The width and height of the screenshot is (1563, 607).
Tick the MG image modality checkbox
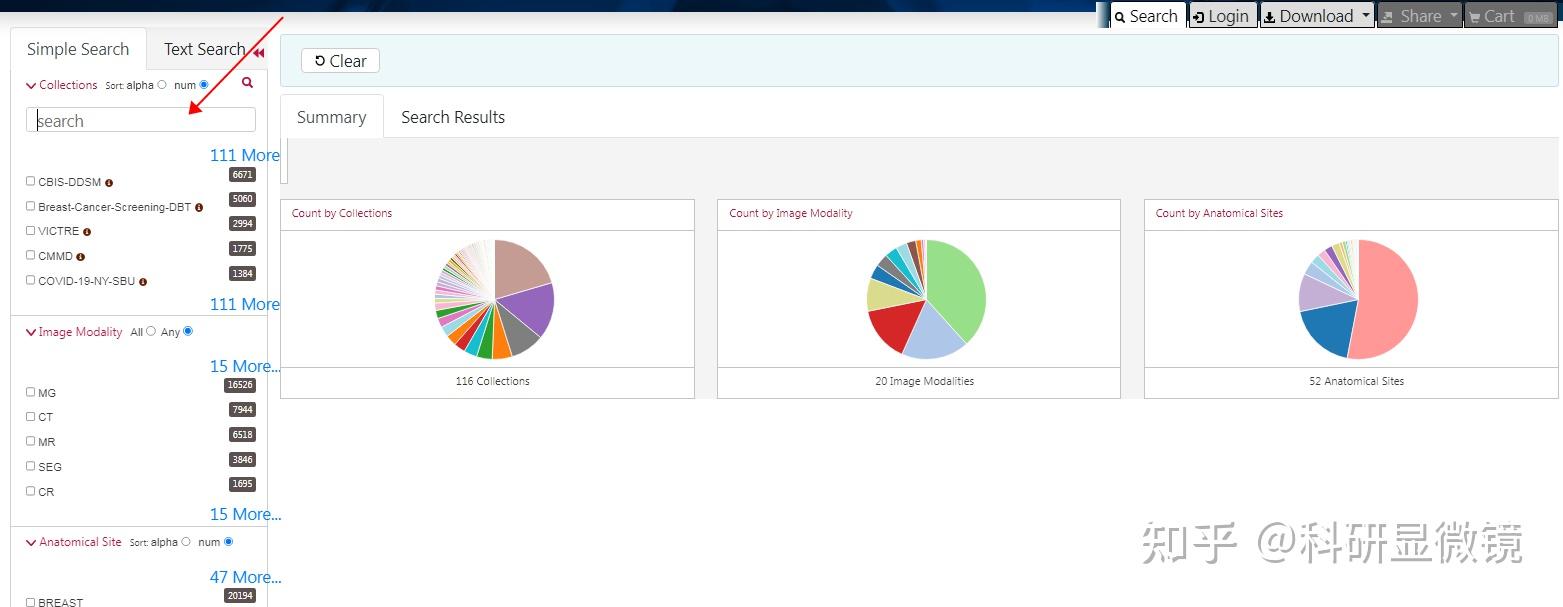click(30, 392)
